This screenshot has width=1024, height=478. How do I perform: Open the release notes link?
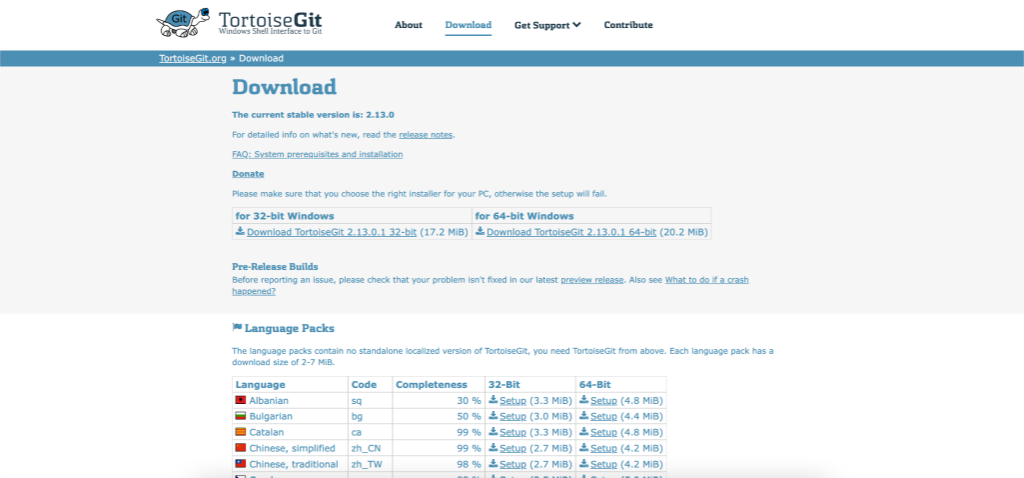point(425,135)
